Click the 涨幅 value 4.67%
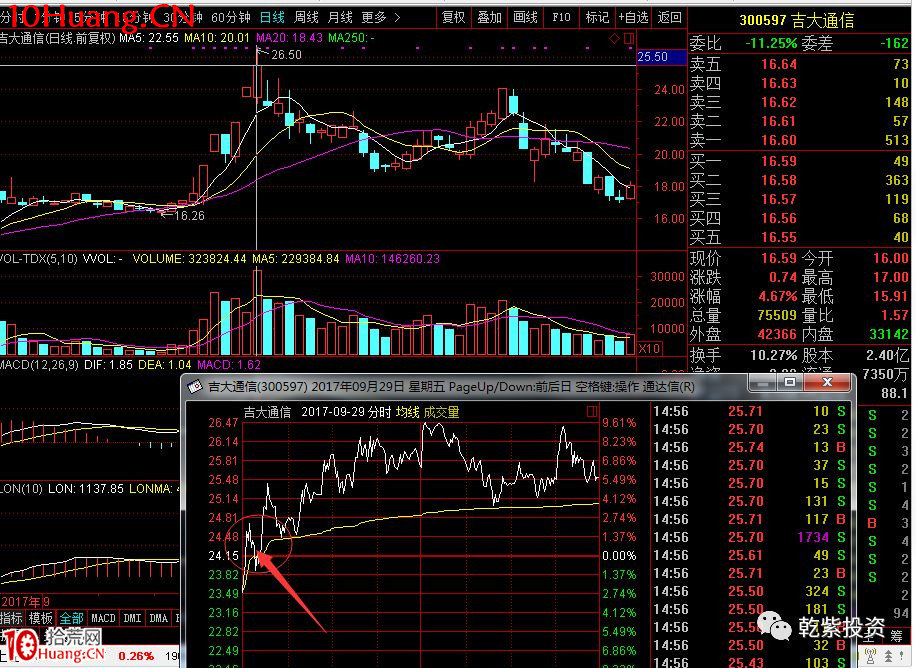916x668 pixels. [x=778, y=296]
